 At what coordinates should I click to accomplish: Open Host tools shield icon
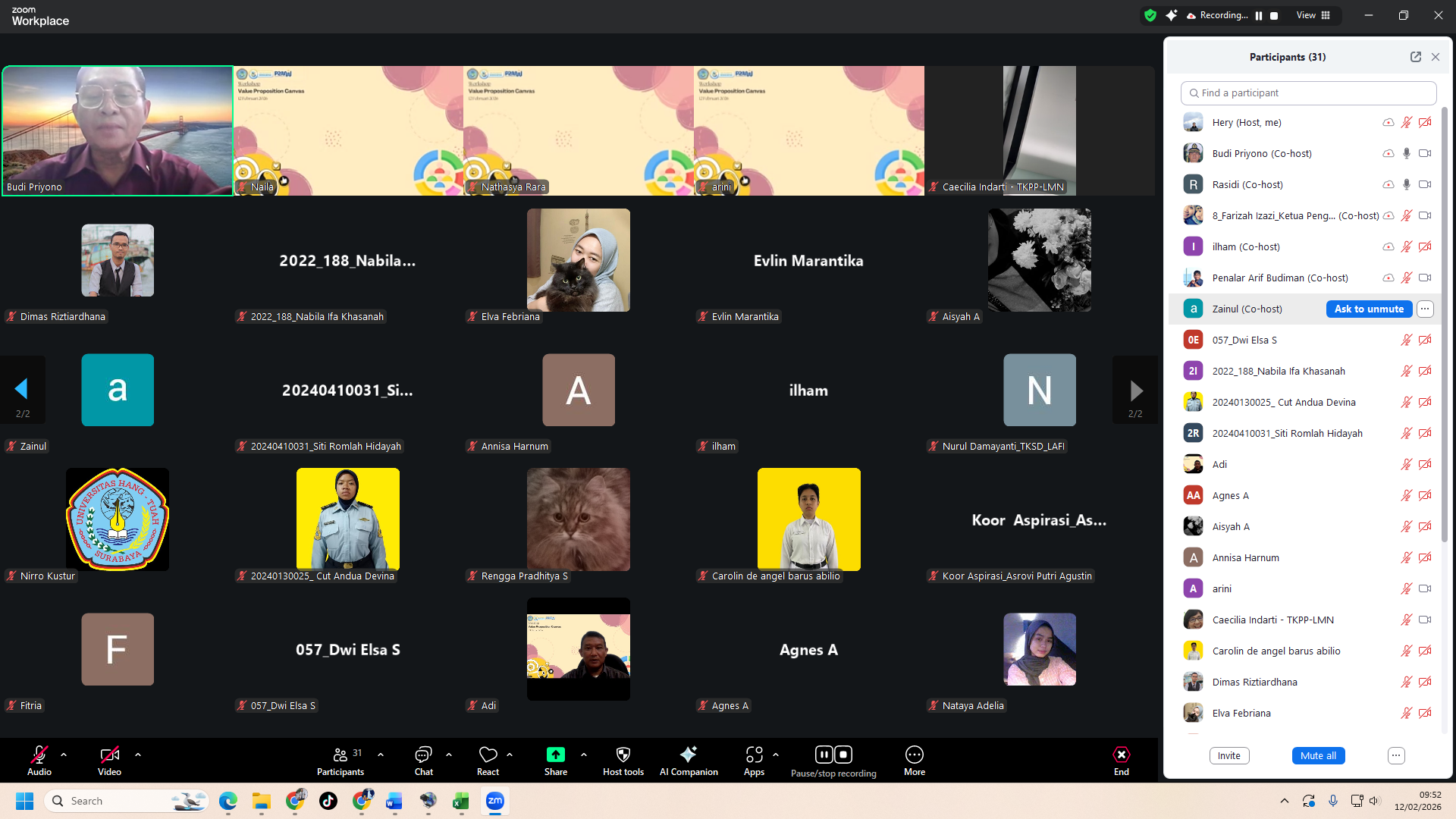623,755
